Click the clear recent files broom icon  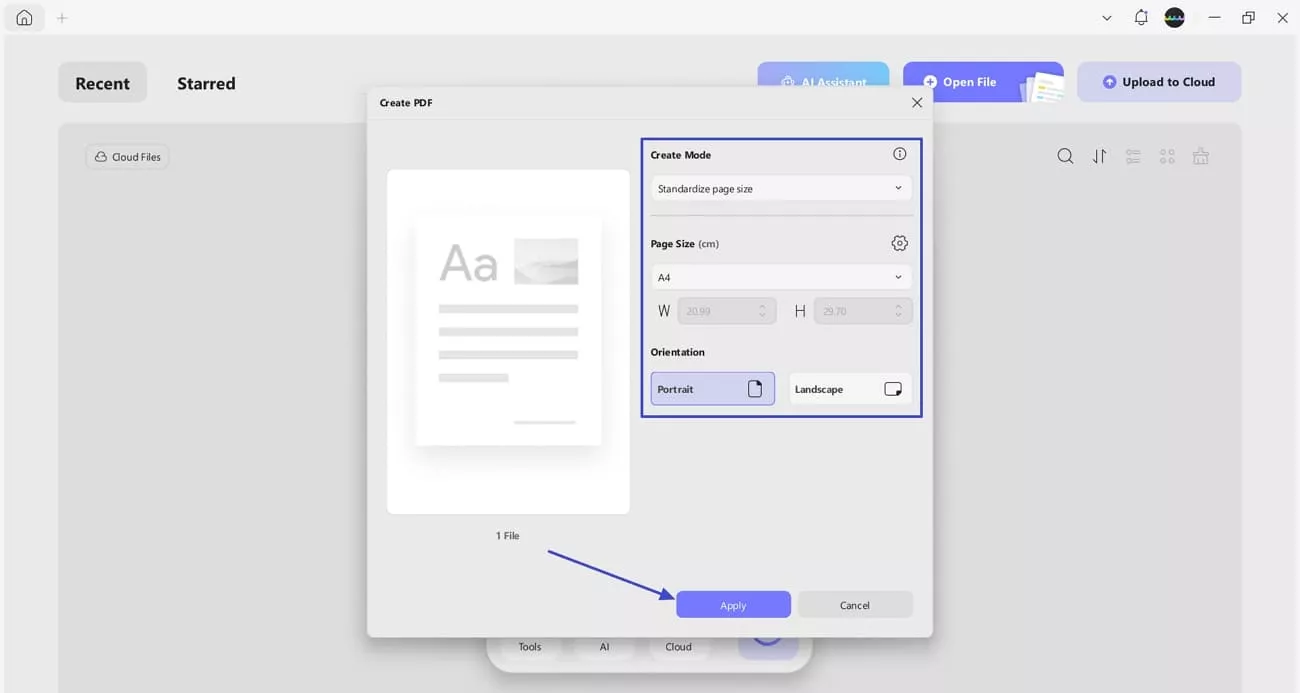[x=1200, y=156]
